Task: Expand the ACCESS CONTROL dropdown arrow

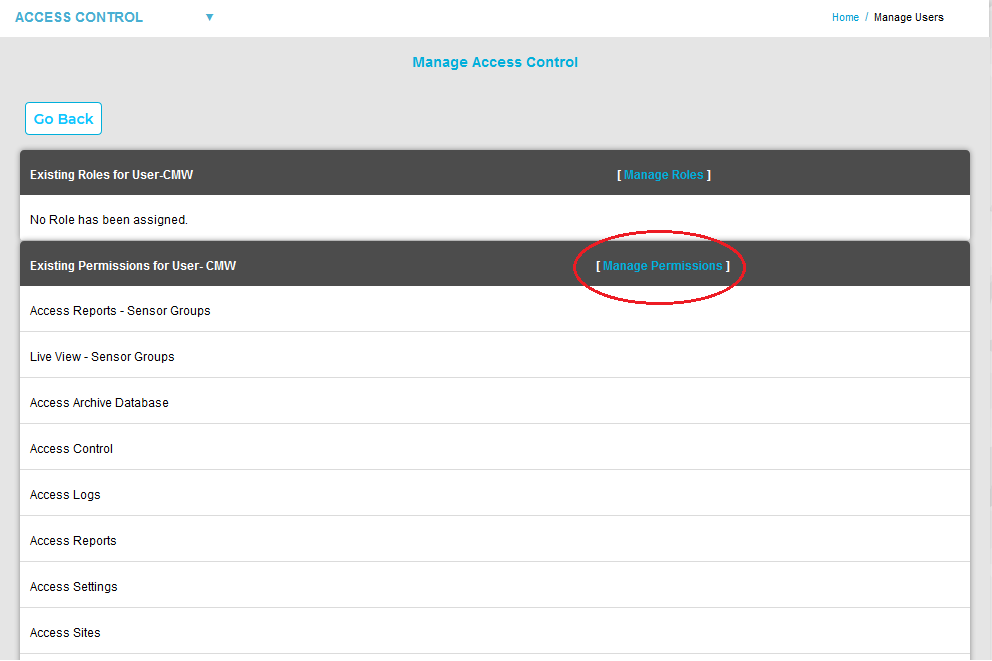Action: point(209,17)
